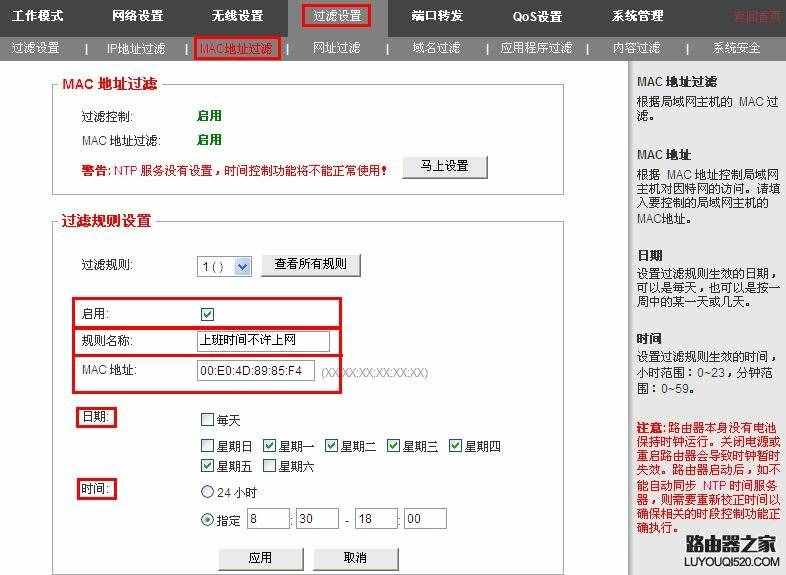Click the 时间 help heading in sidebar
786x575 pixels.
coord(650,338)
